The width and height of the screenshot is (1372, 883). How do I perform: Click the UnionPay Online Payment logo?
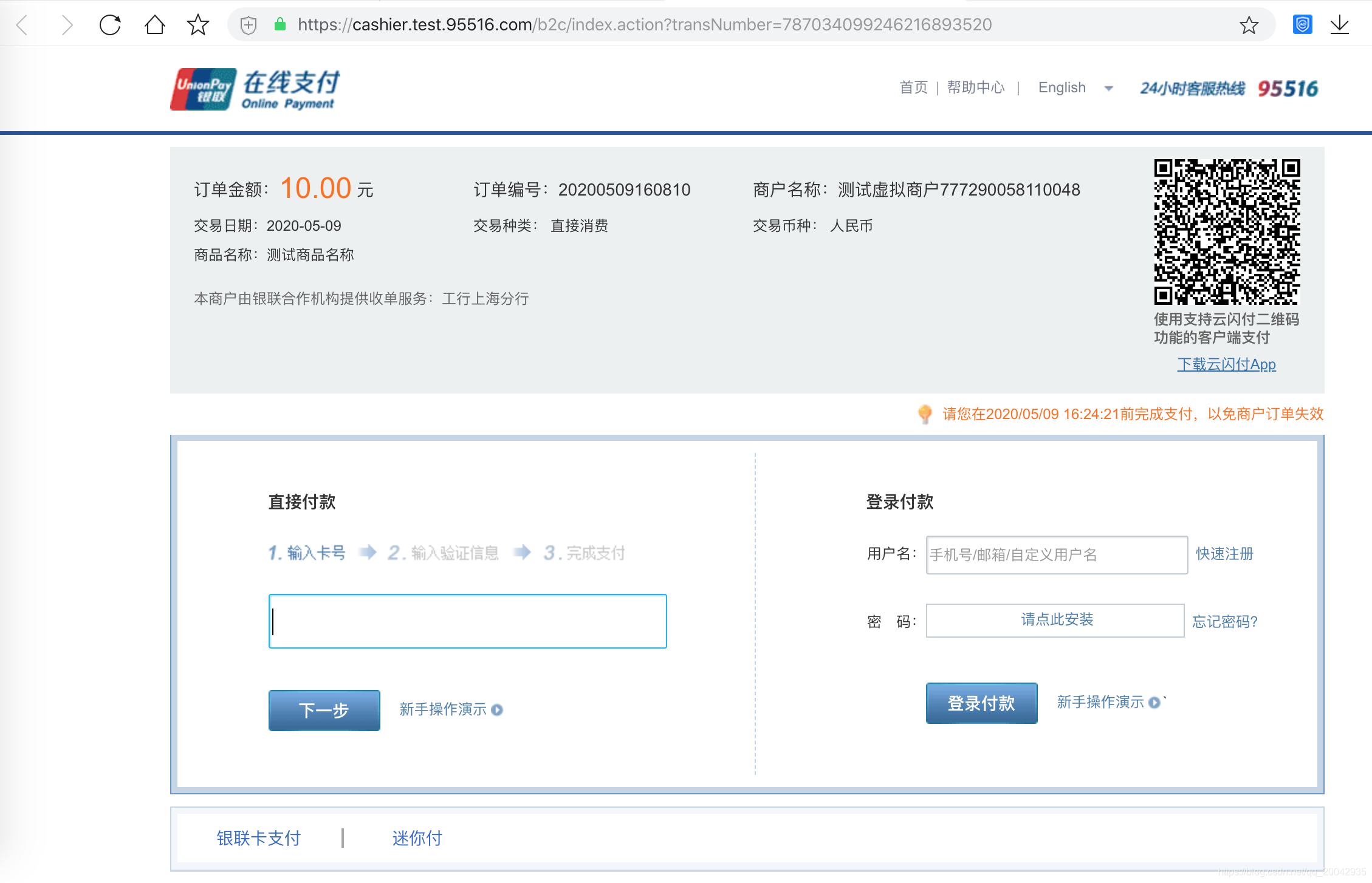point(255,89)
